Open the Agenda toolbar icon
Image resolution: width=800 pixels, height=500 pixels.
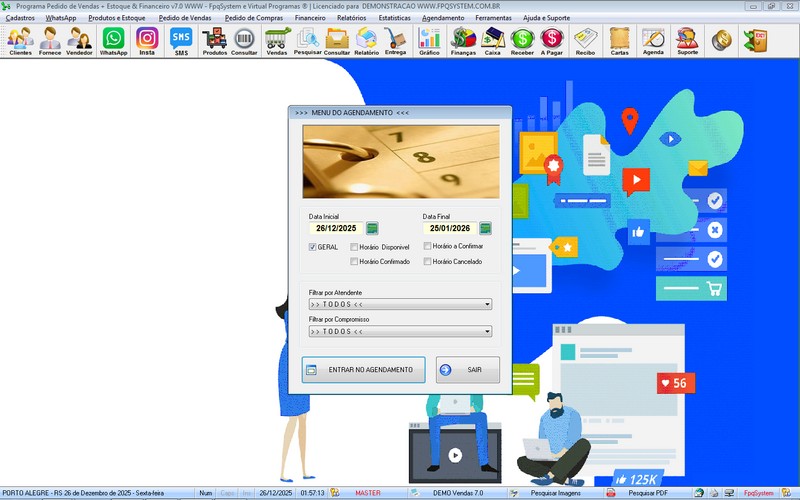coord(653,41)
